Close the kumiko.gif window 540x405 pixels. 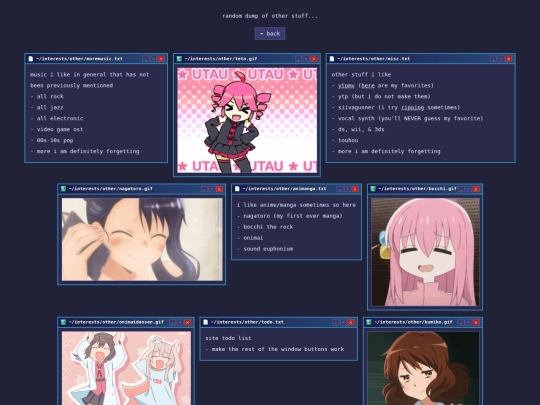point(476,322)
